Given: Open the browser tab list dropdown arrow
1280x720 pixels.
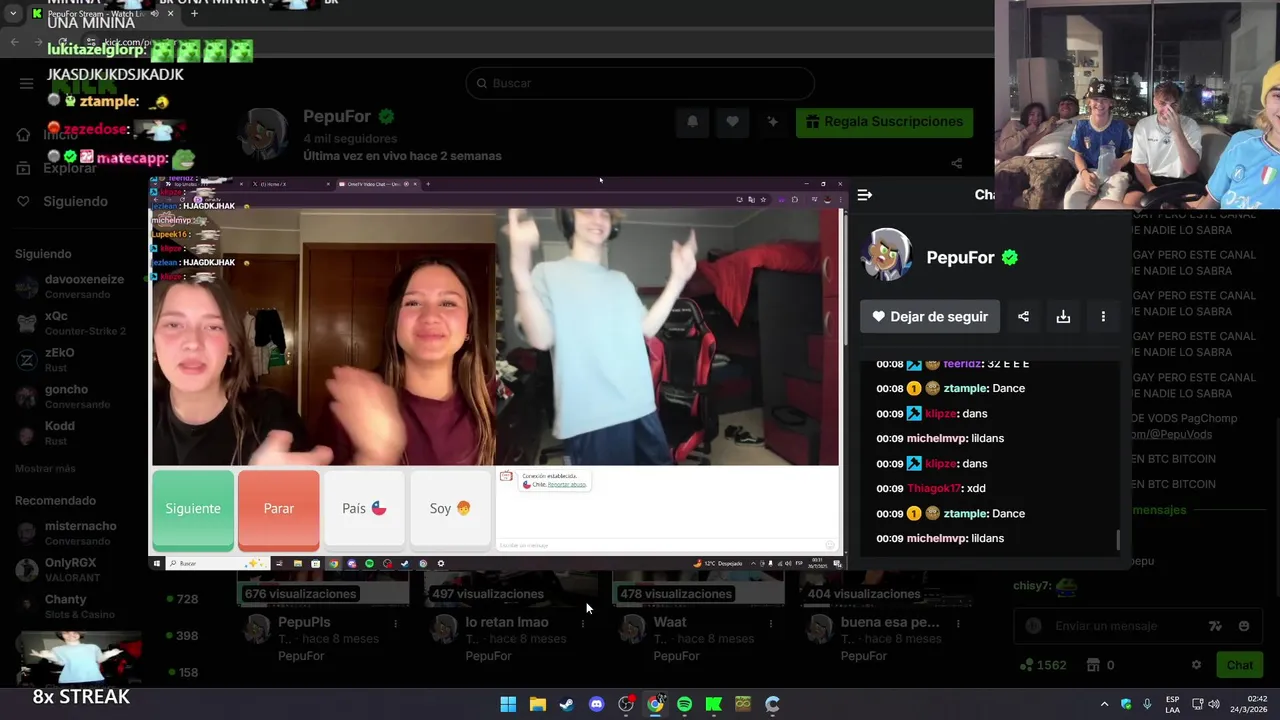Looking at the screenshot, I should tap(13, 13).
